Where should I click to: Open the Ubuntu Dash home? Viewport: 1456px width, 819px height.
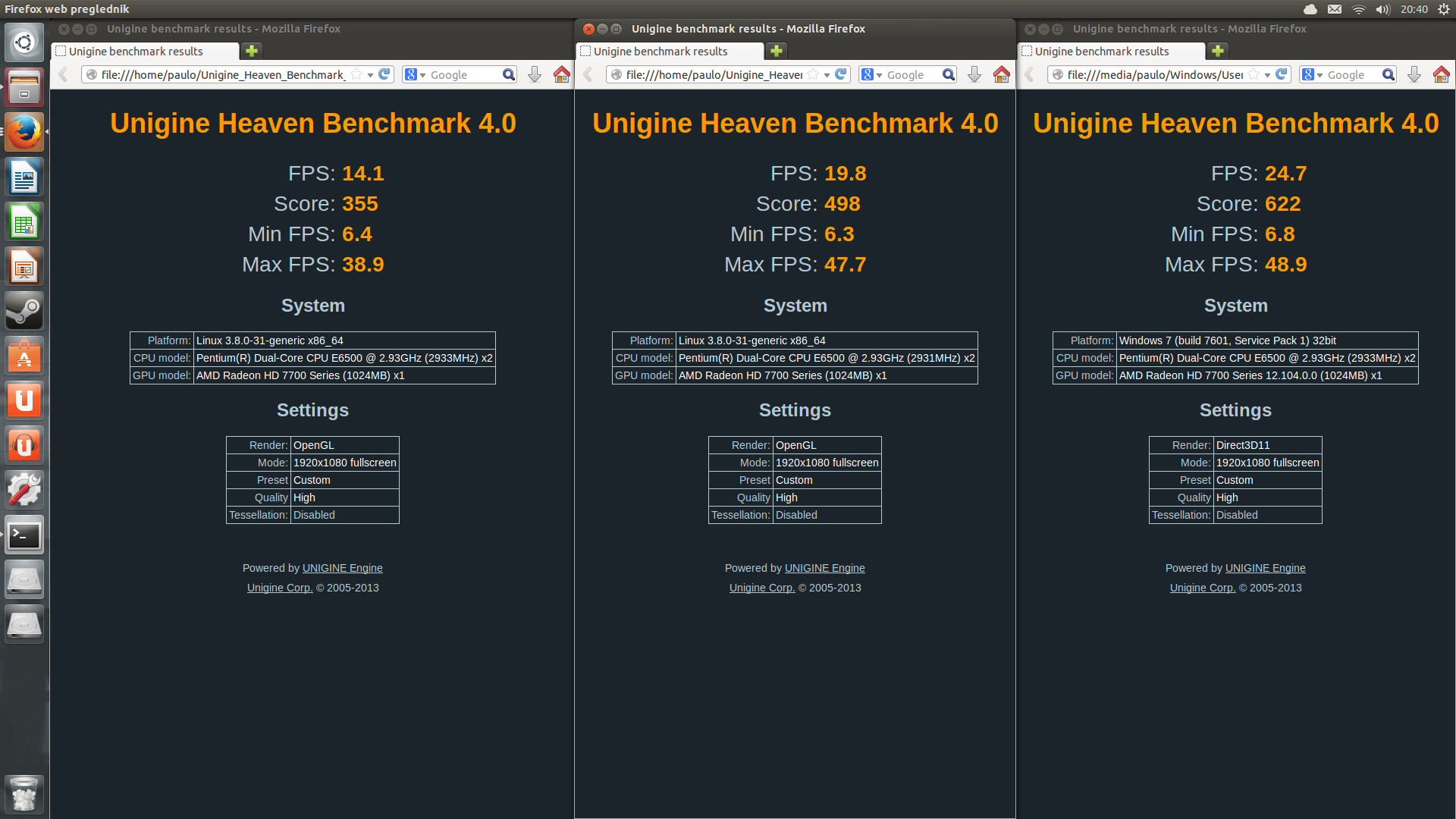(24, 42)
